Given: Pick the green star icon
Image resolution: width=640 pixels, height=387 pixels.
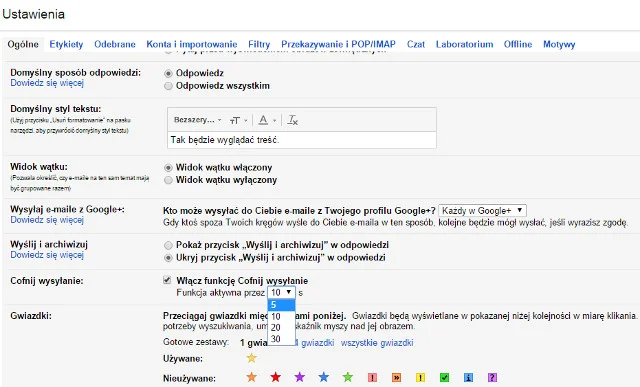Looking at the screenshot, I should click(x=348, y=377).
